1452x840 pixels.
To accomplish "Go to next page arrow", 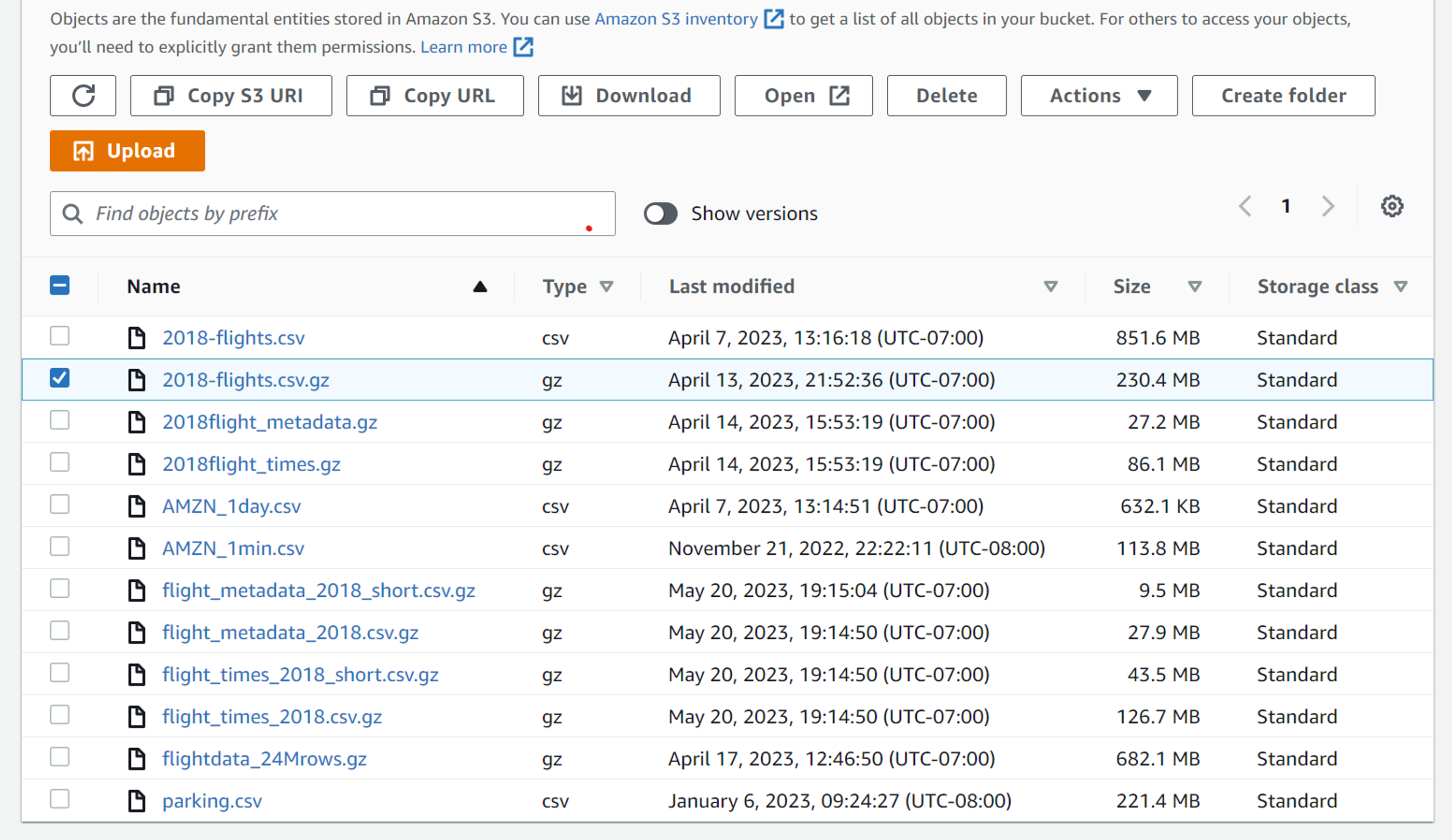I will coord(1328,206).
